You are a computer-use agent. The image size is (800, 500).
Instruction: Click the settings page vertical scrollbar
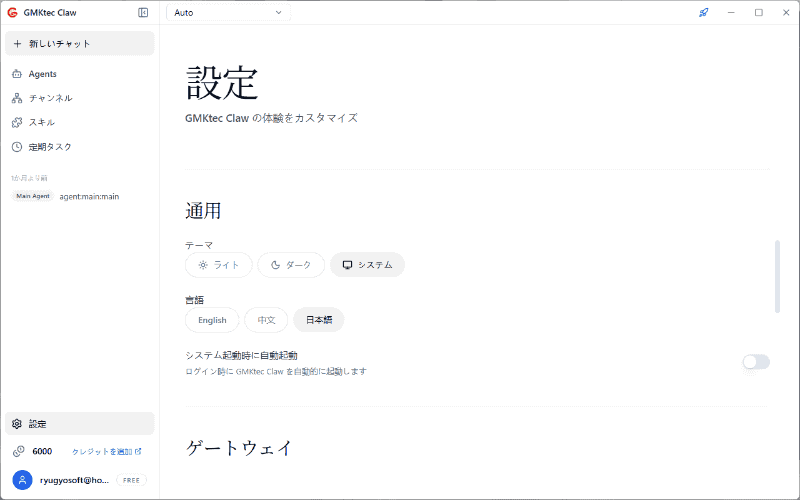pos(777,276)
